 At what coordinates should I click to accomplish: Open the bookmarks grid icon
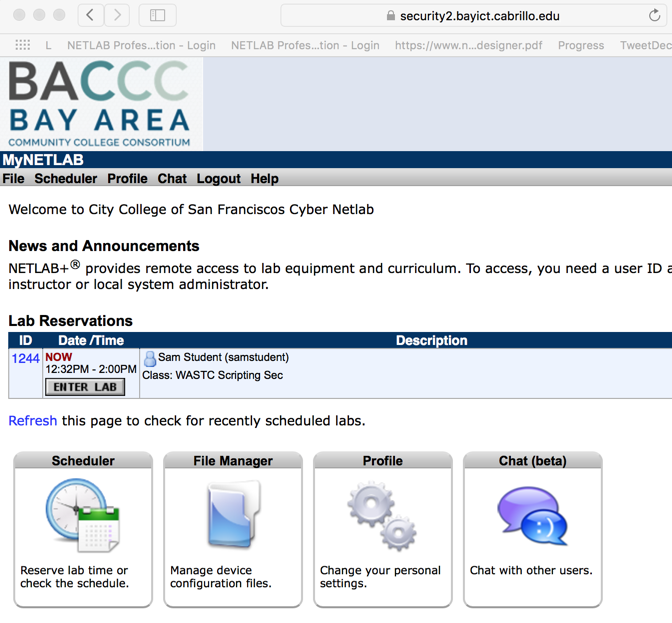[x=23, y=45]
